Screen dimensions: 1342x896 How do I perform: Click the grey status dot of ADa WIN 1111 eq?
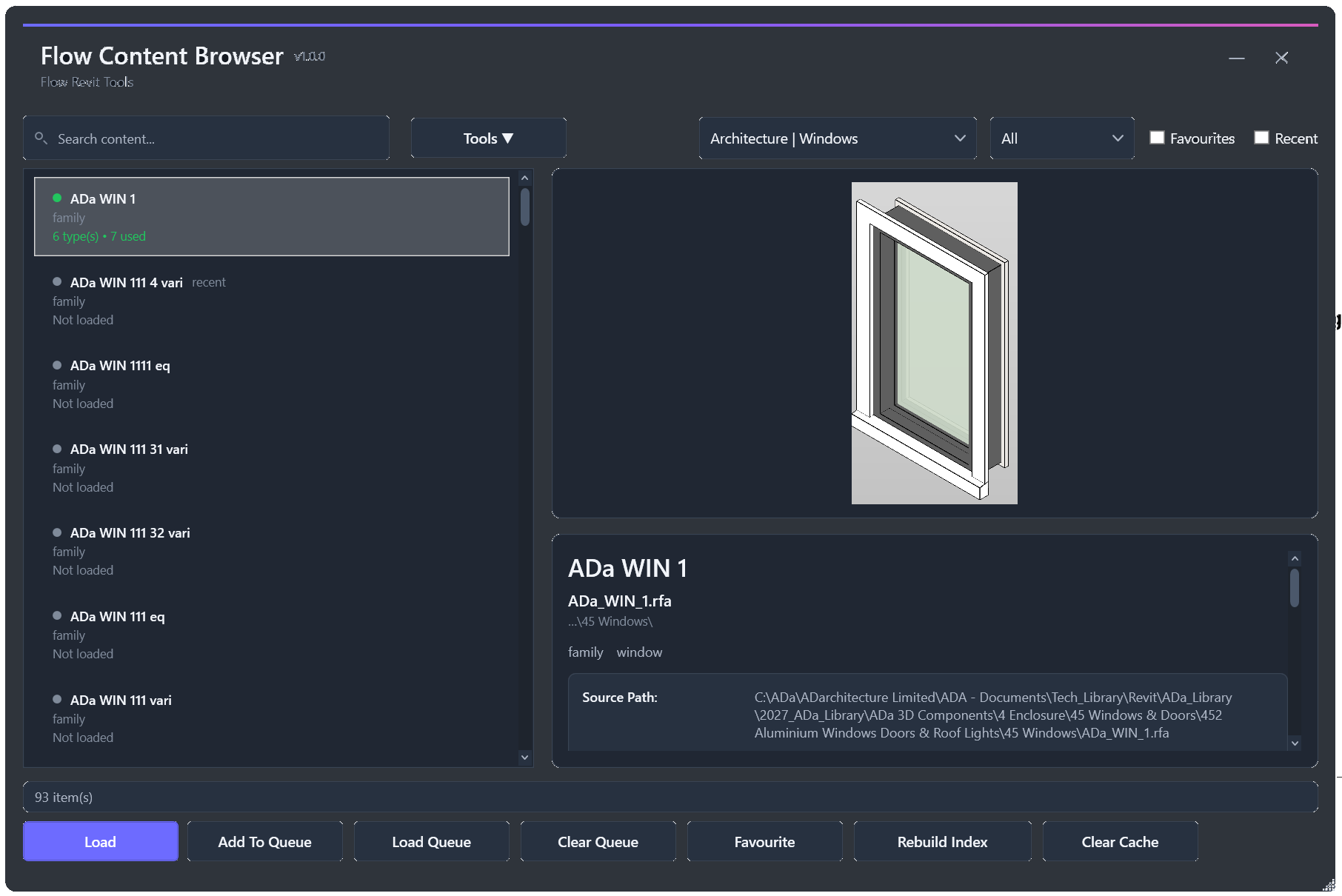point(57,365)
